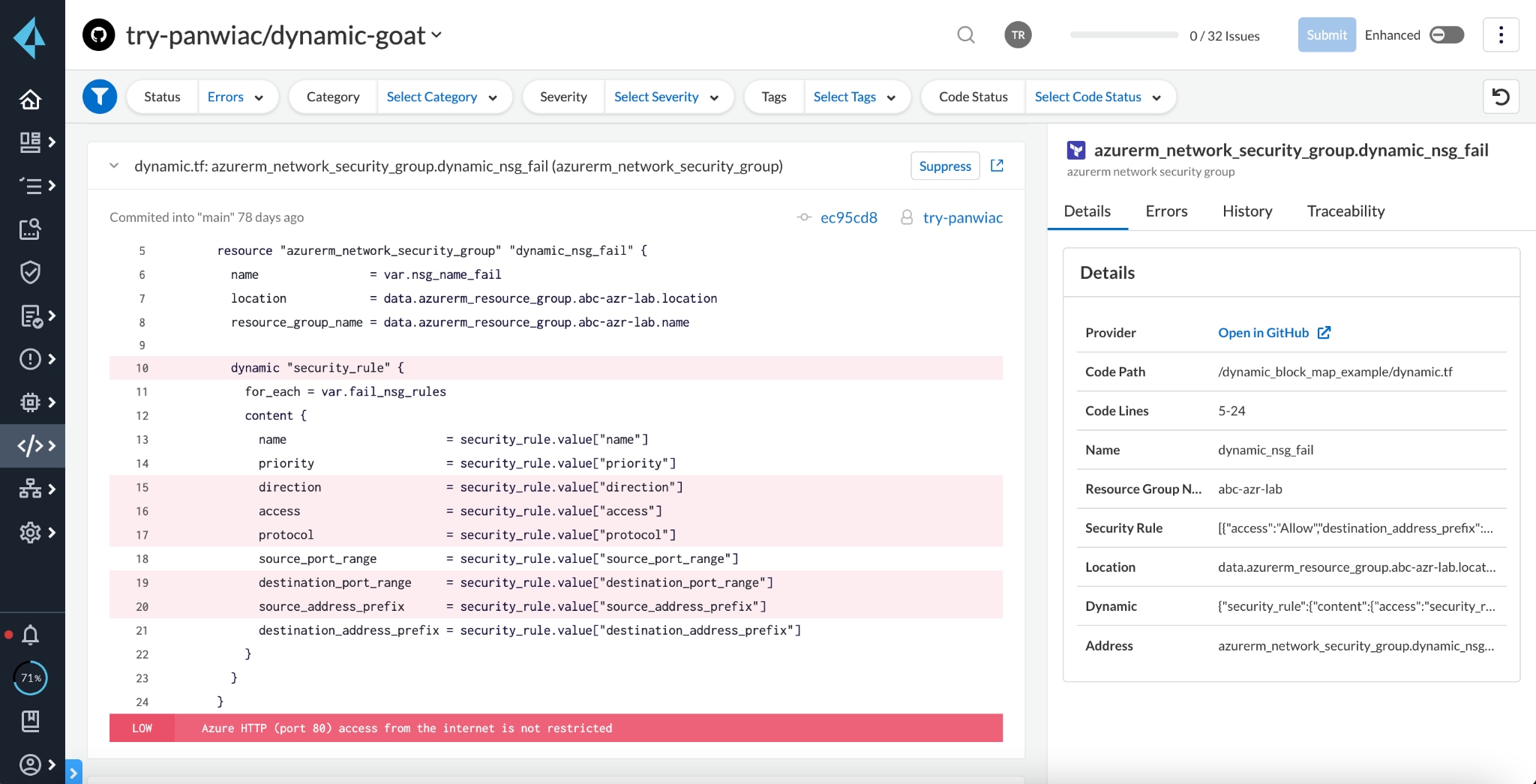Image resolution: width=1536 pixels, height=784 pixels.
Task: Open the Home icon in sidebar
Action: (x=30, y=99)
